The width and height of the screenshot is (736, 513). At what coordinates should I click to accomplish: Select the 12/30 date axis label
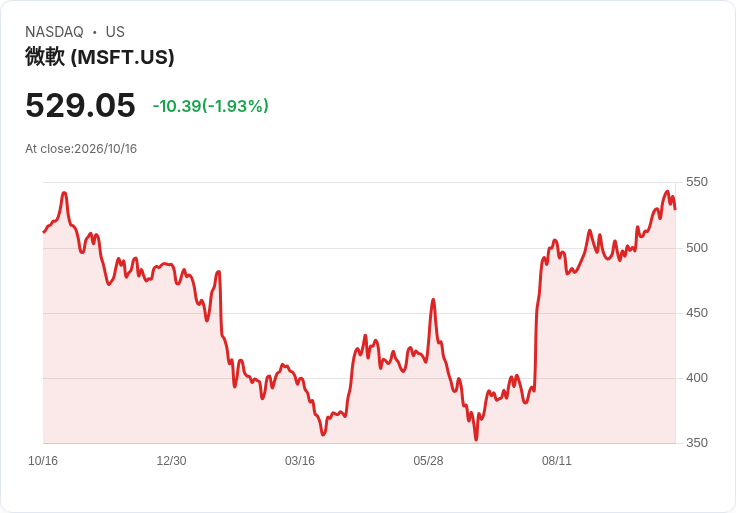pyautogui.click(x=171, y=461)
